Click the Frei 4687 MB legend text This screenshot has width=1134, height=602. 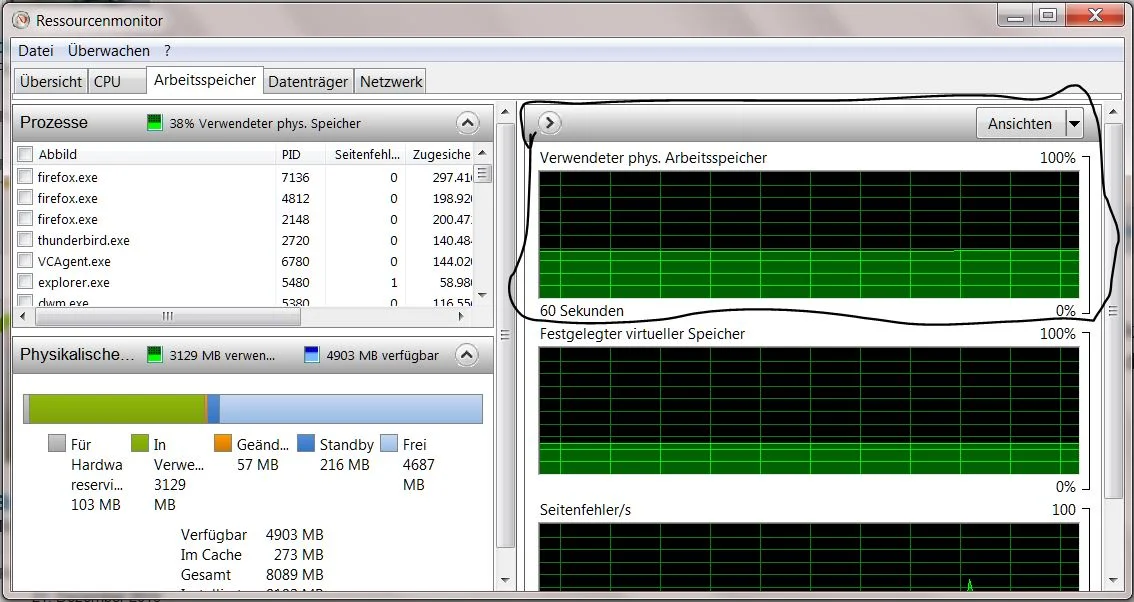coord(419,464)
